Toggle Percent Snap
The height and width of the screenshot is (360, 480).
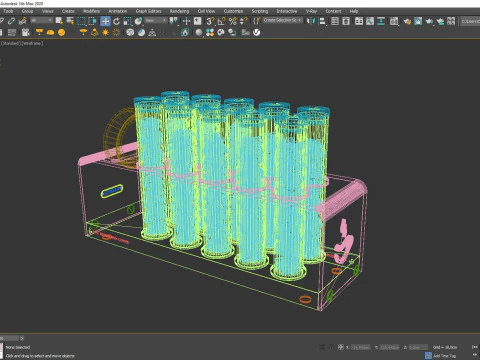233,21
